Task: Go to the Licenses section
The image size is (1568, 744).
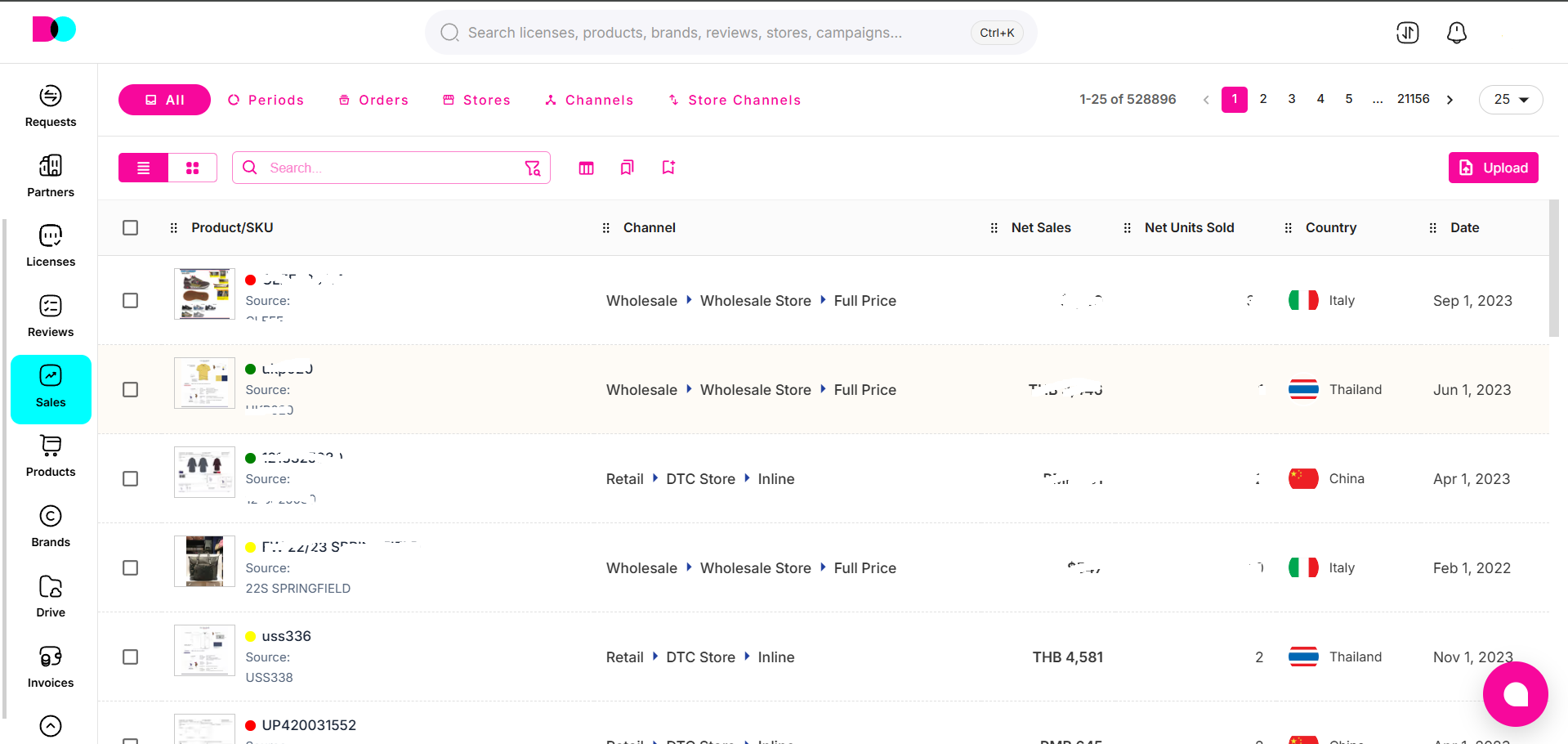Action: [x=51, y=246]
